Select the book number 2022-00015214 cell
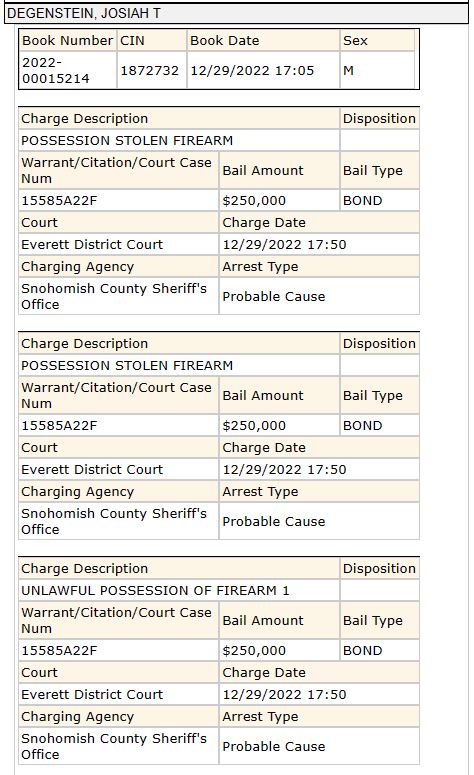The width and height of the screenshot is (474, 775). click(x=67, y=71)
